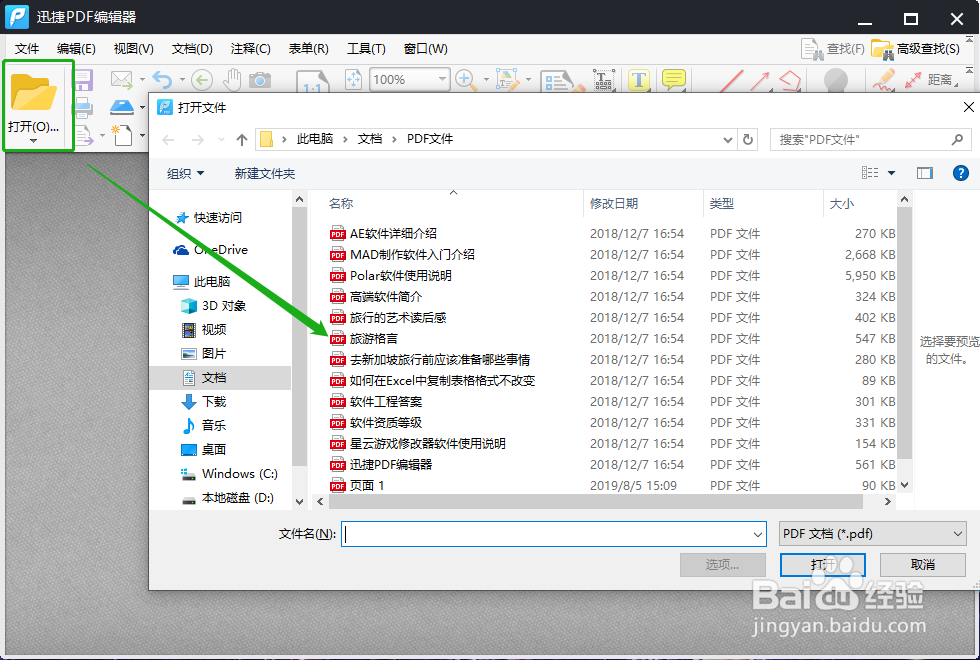Select the Edit Form tool icon
Image resolution: width=980 pixels, height=660 pixels.
pos(561,81)
